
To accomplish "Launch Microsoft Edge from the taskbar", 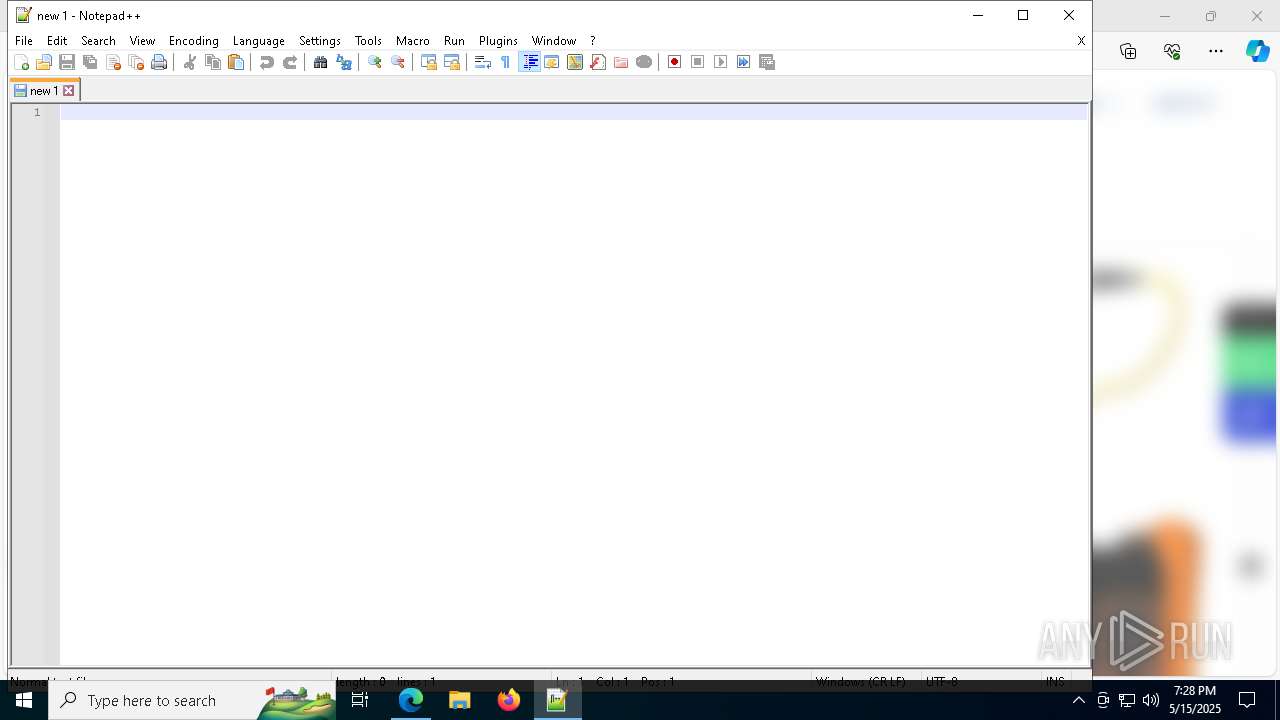I will (411, 700).
